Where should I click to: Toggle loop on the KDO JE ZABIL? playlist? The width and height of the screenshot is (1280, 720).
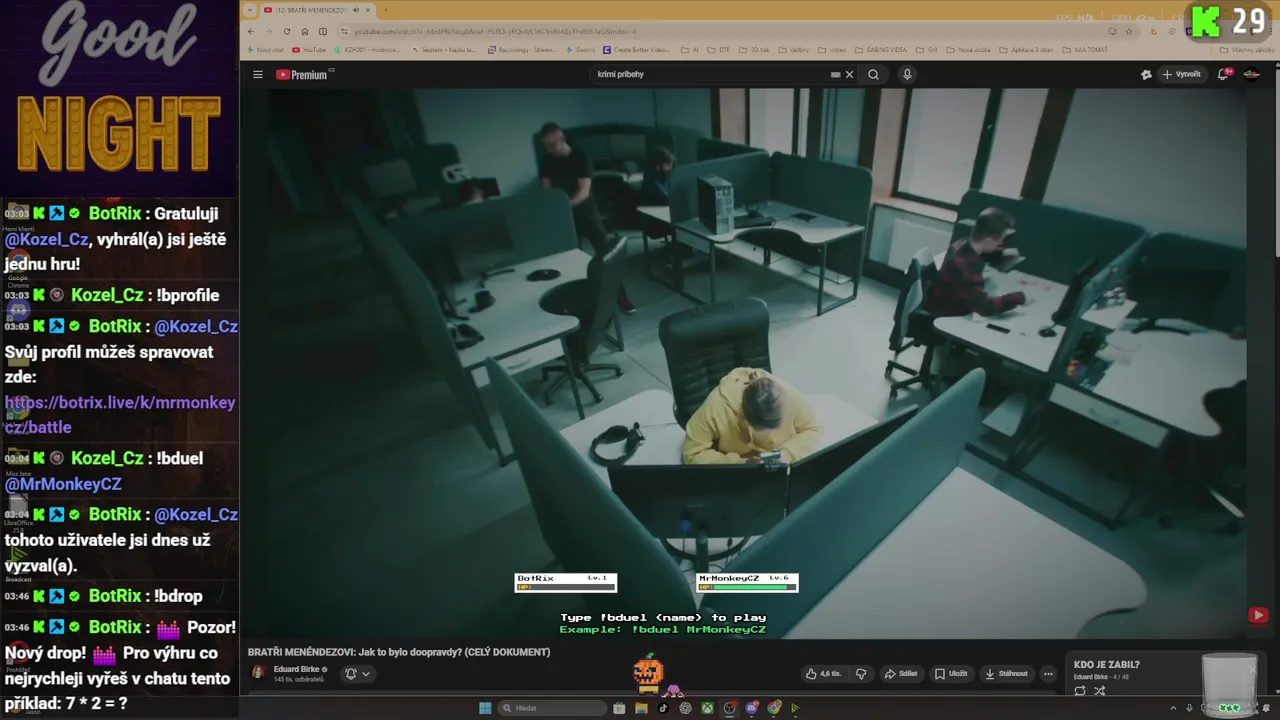tap(1079, 691)
